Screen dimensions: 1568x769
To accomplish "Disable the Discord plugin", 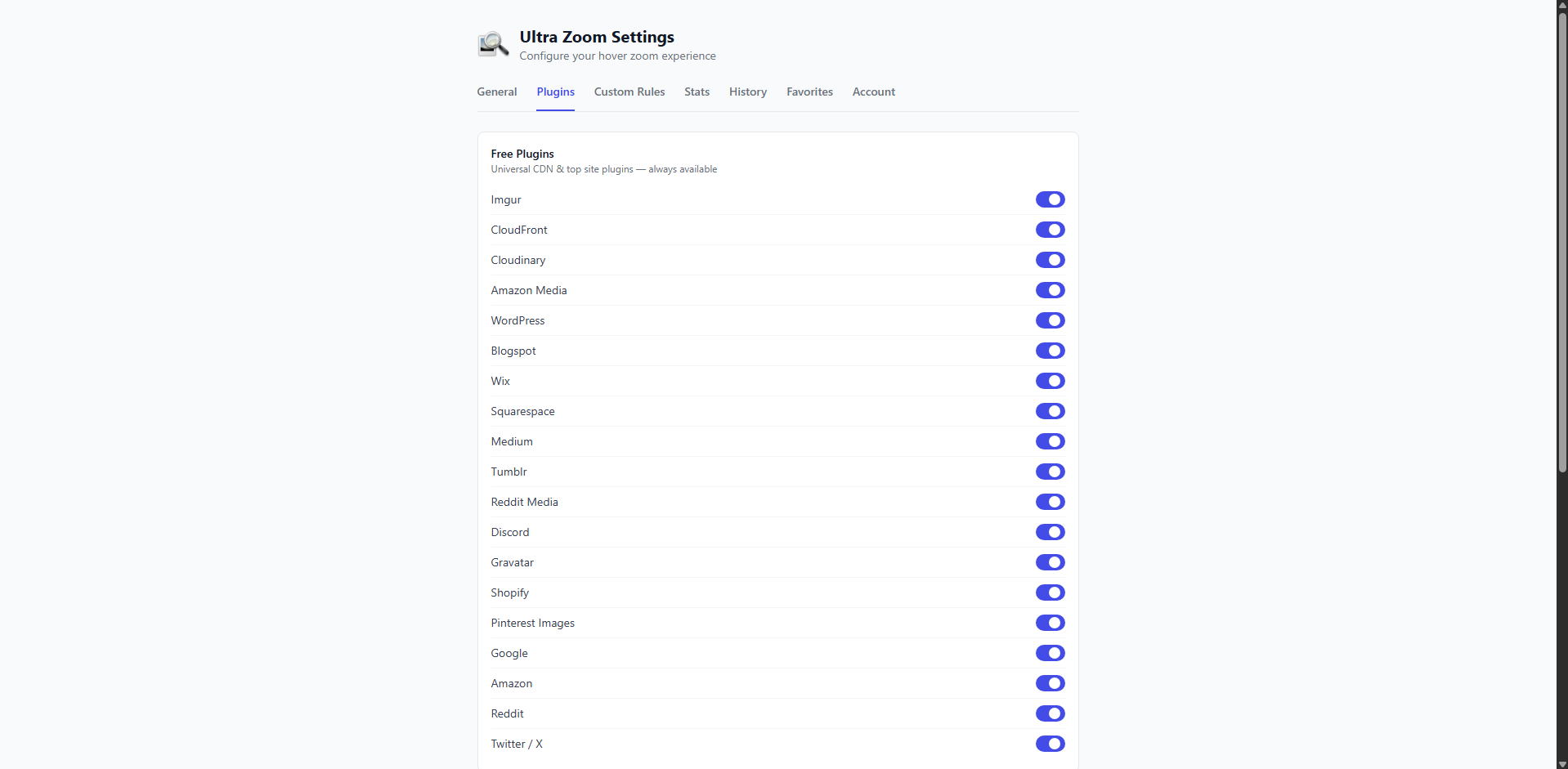I will point(1051,532).
